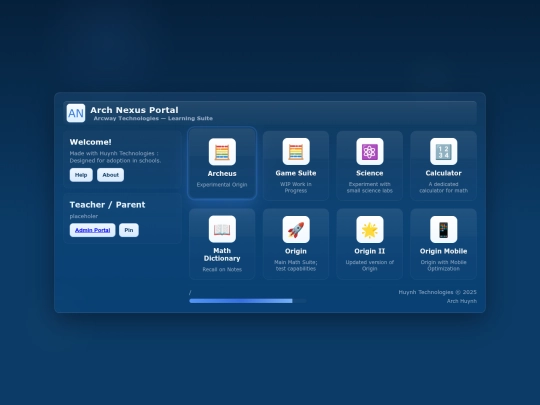Open the Math Dictionary book icon
Viewport: 540px width, 405px height.
(222, 229)
